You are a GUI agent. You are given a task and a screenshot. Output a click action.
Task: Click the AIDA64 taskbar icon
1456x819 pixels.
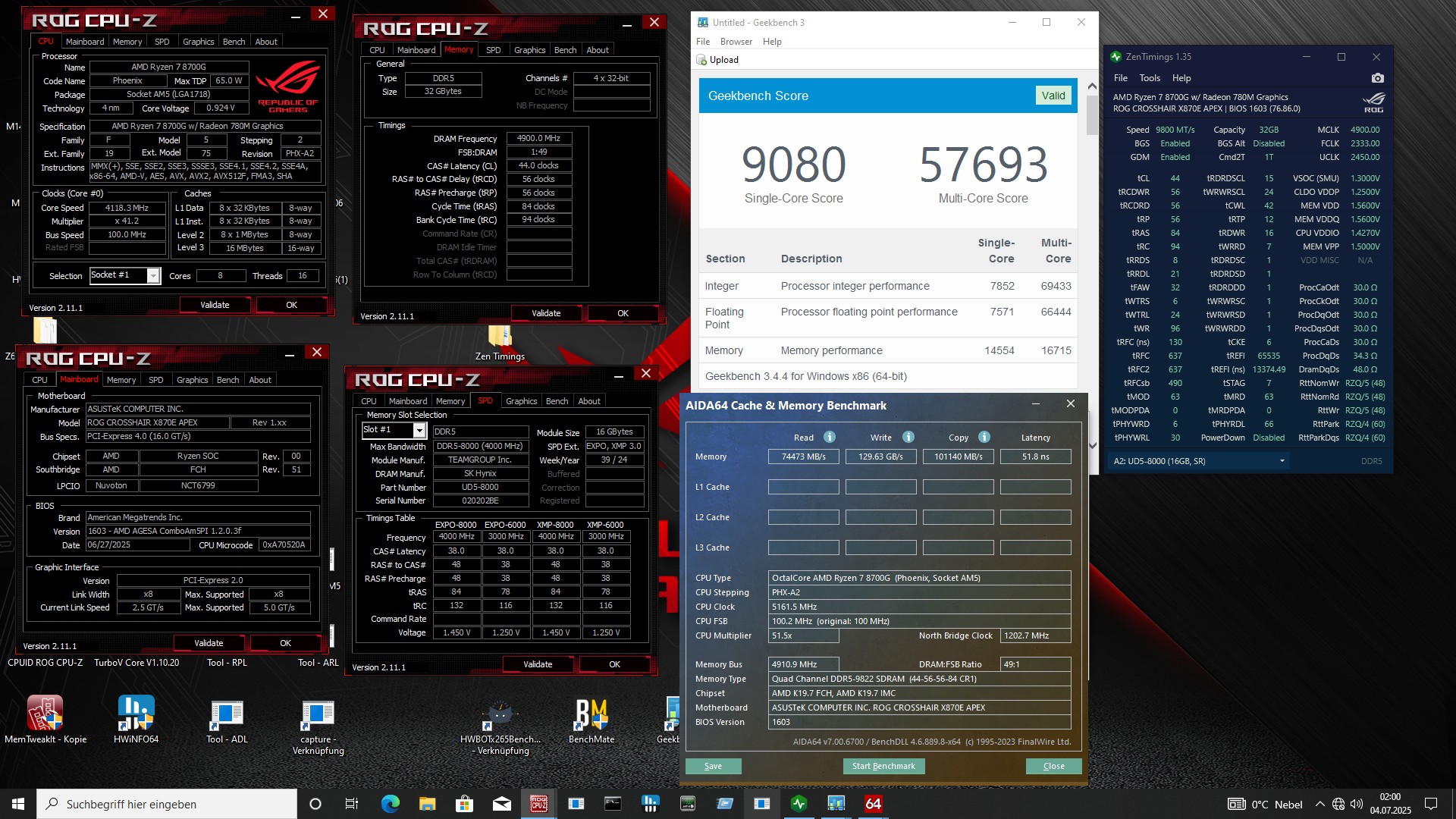pos(873,804)
